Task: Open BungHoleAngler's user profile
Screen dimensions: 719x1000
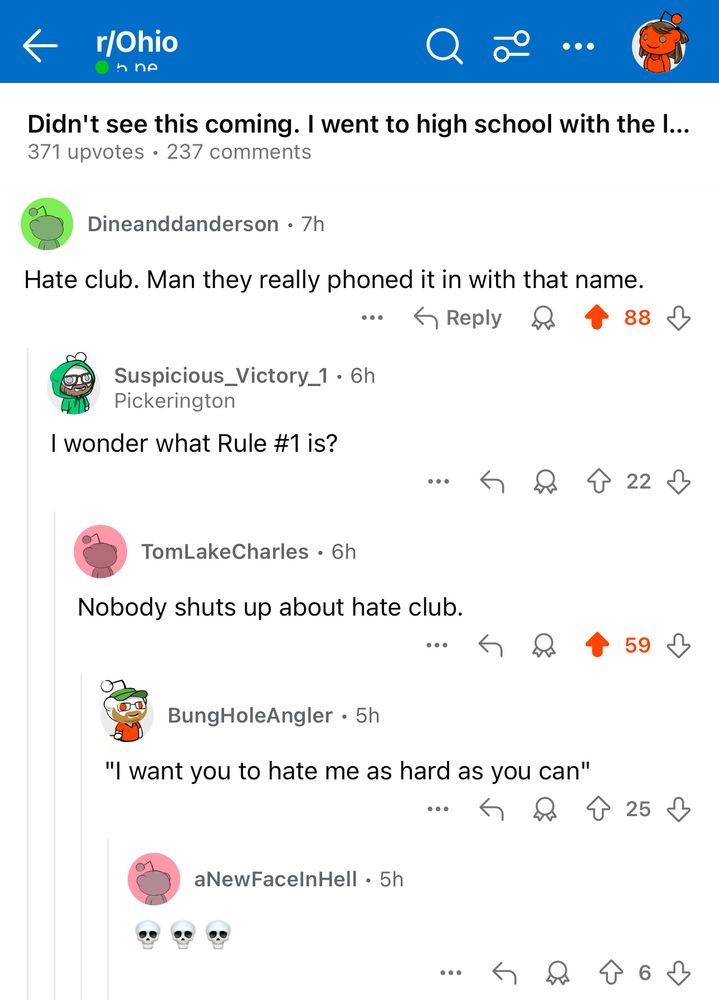Action: 250,716
